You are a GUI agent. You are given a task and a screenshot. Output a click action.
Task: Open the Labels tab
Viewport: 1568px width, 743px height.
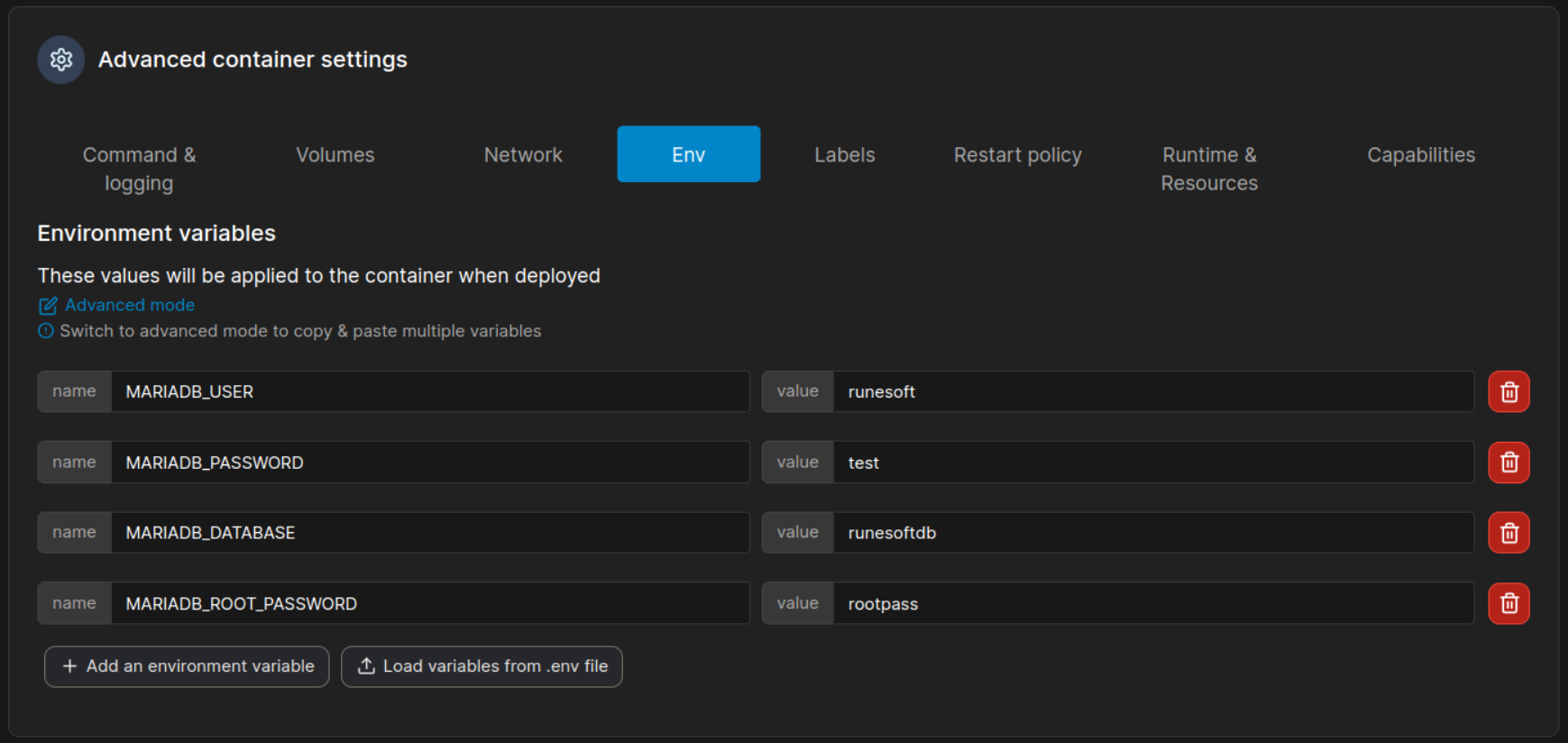click(844, 155)
